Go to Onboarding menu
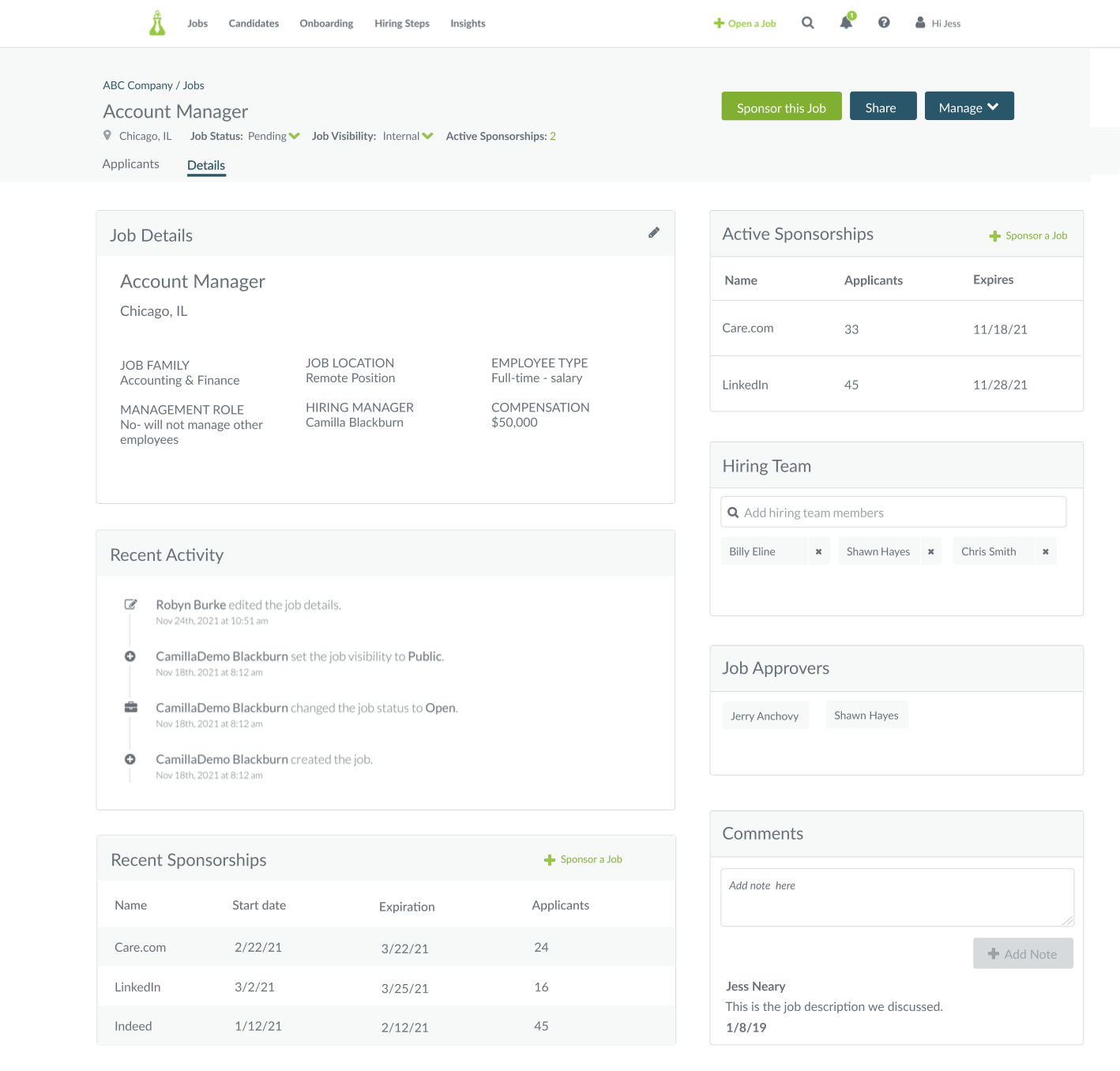The image size is (1120, 1071). (x=326, y=24)
